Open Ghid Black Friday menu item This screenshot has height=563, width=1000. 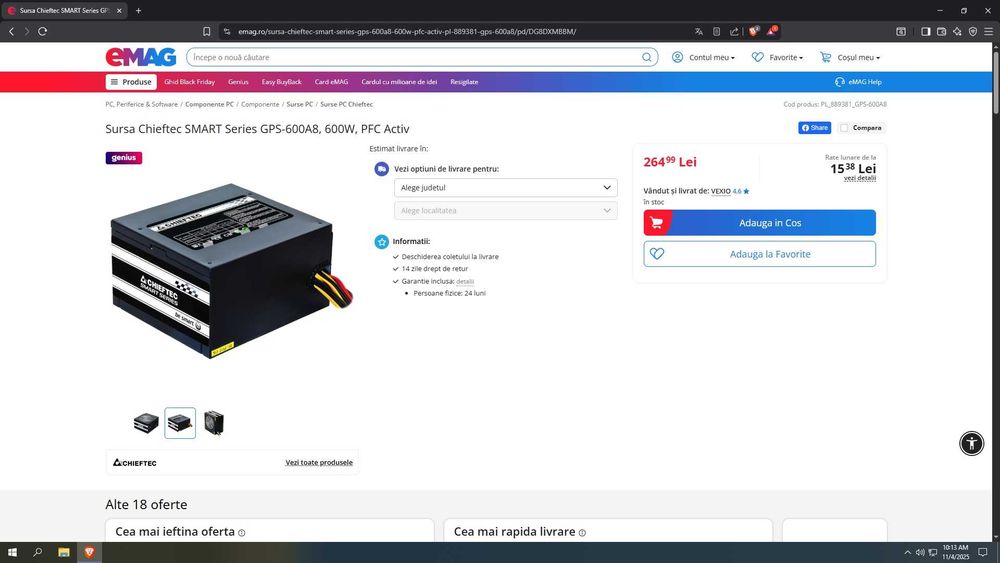(189, 82)
